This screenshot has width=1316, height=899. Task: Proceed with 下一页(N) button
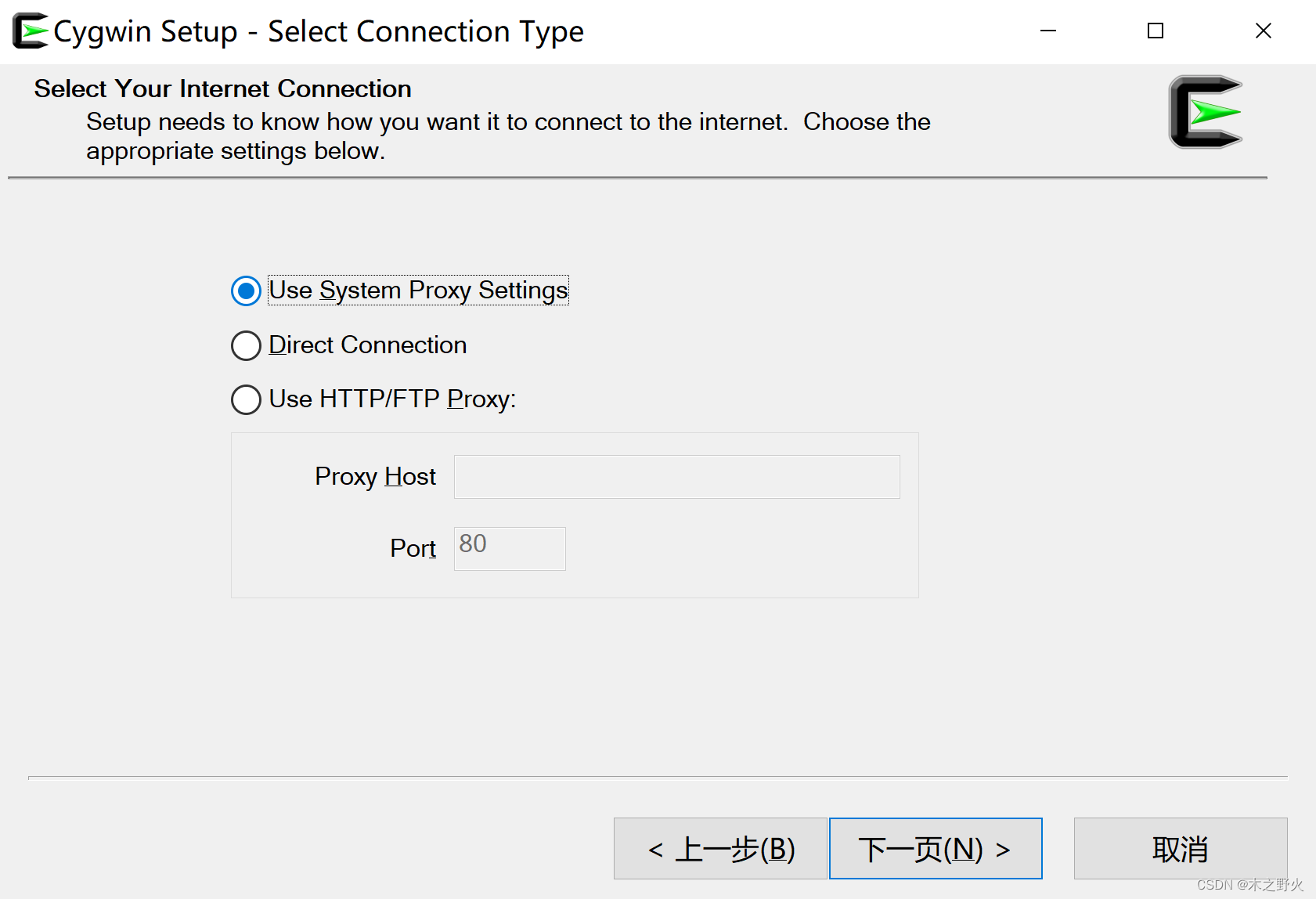coord(936,849)
